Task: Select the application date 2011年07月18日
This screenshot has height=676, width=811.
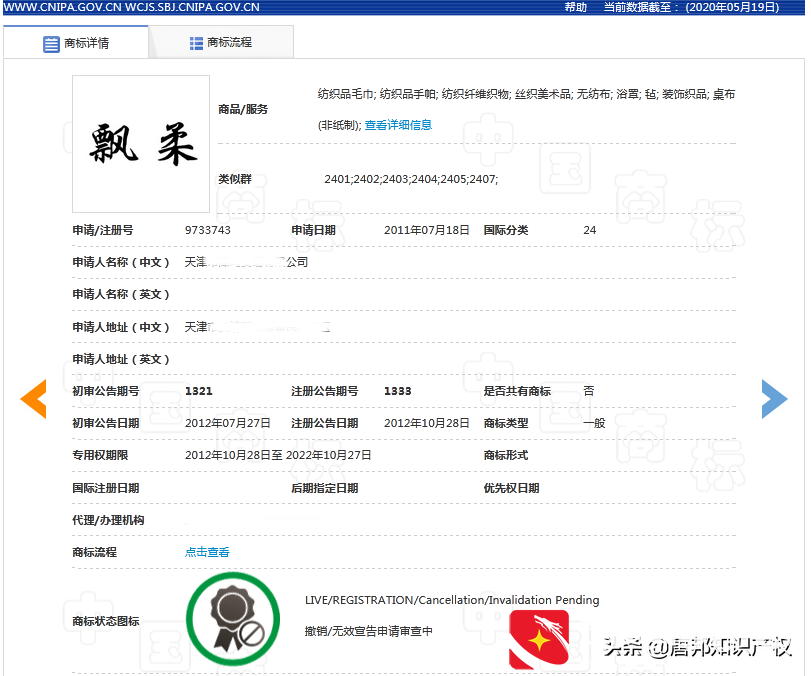Action: click(x=427, y=230)
